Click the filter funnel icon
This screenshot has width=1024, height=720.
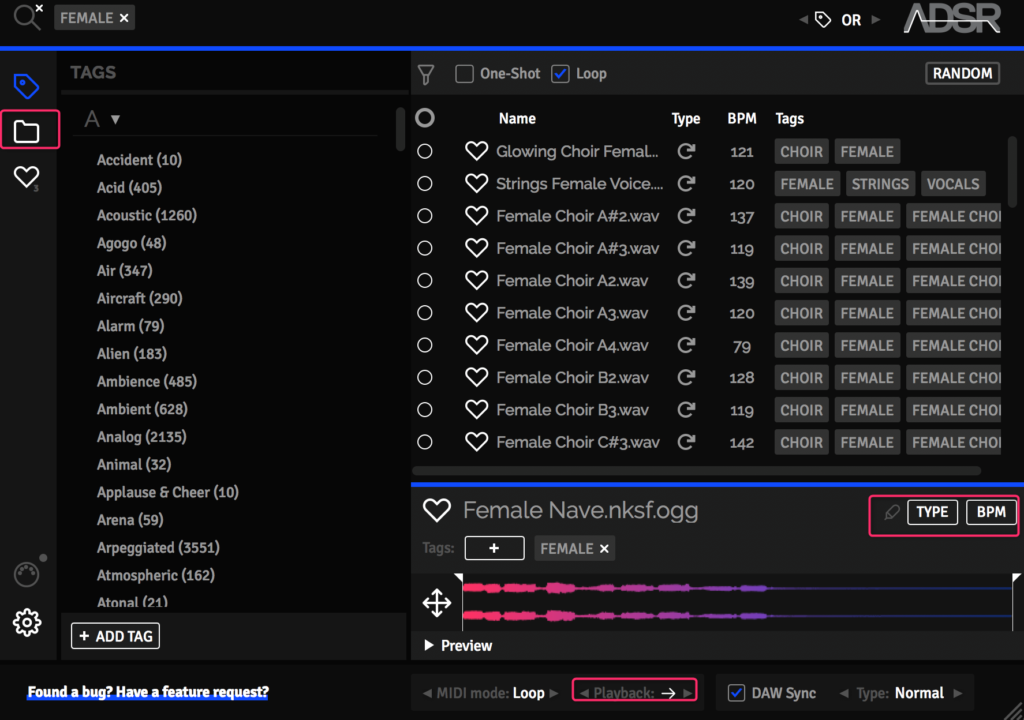[427, 74]
